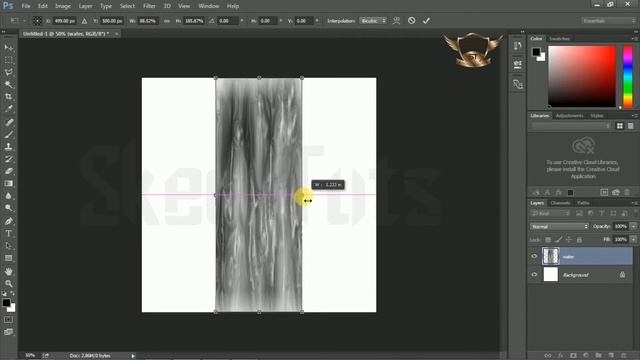This screenshot has width=640, height=360.
Task: Open the layer filter Kind dropdown
Action: tap(551, 213)
